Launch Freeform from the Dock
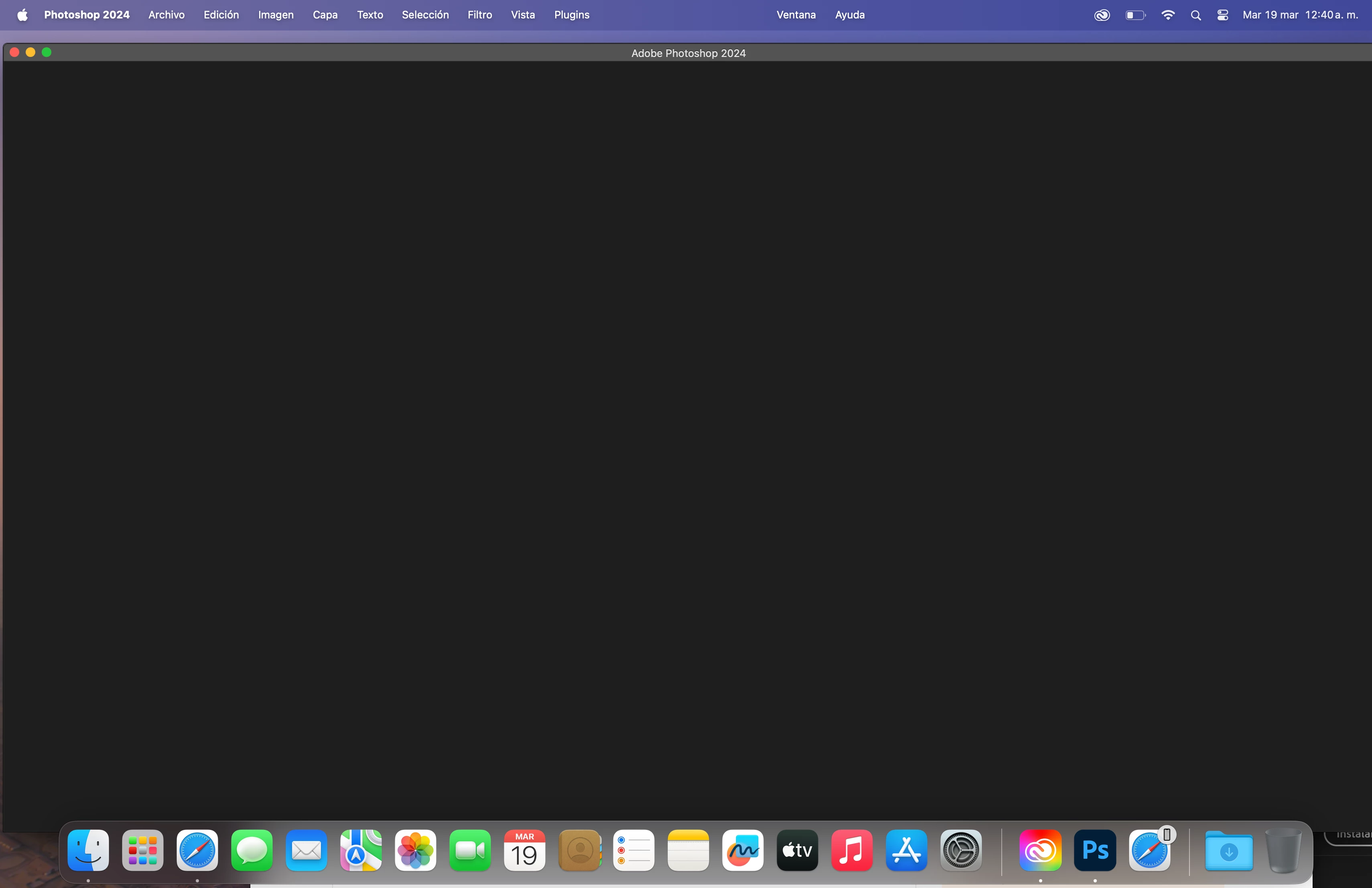 click(x=743, y=850)
